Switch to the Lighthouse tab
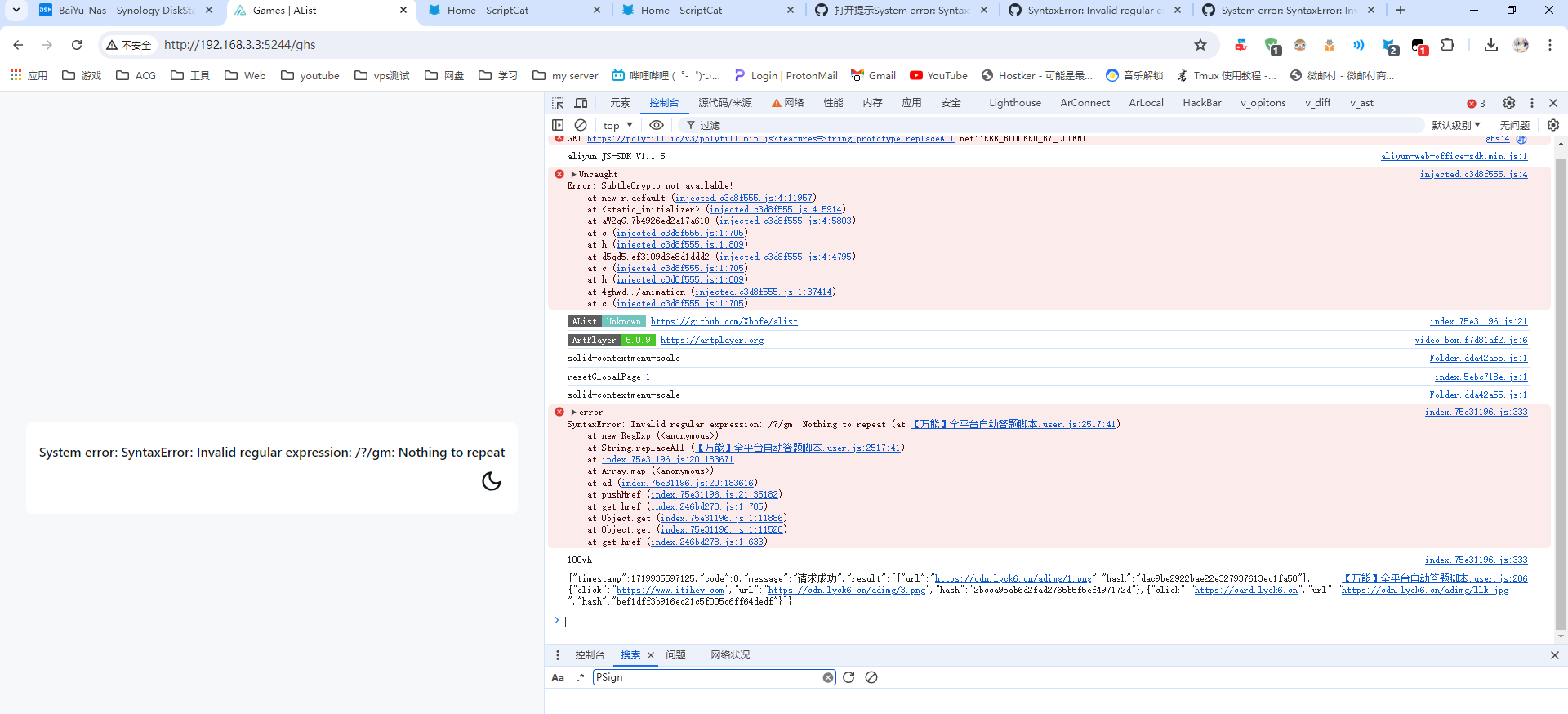The image size is (1568, 714). click(x=1014, y=103)
